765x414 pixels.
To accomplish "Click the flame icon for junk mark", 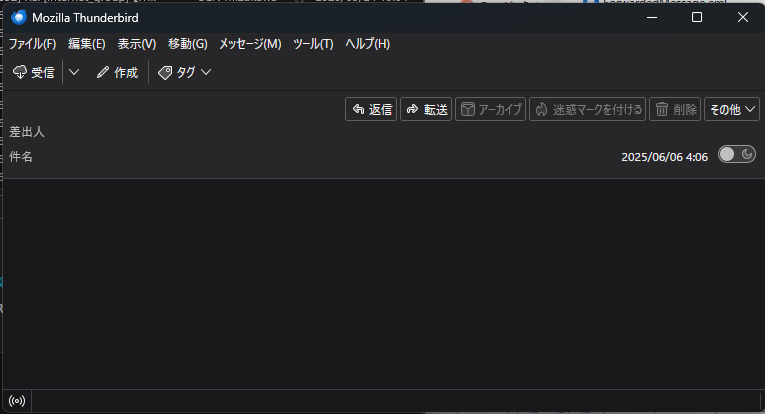I will pyautogui.click(x=542, y=109).
